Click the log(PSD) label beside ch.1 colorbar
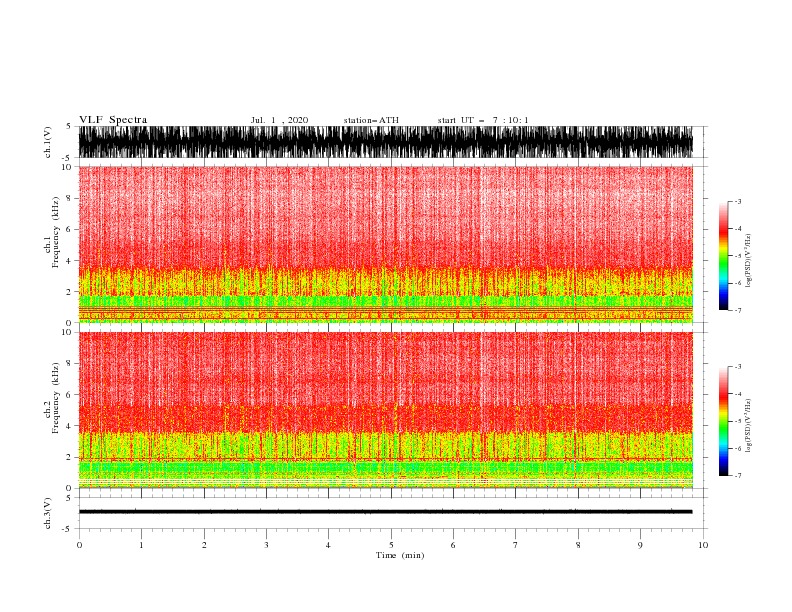 click(x=749, y=261)
